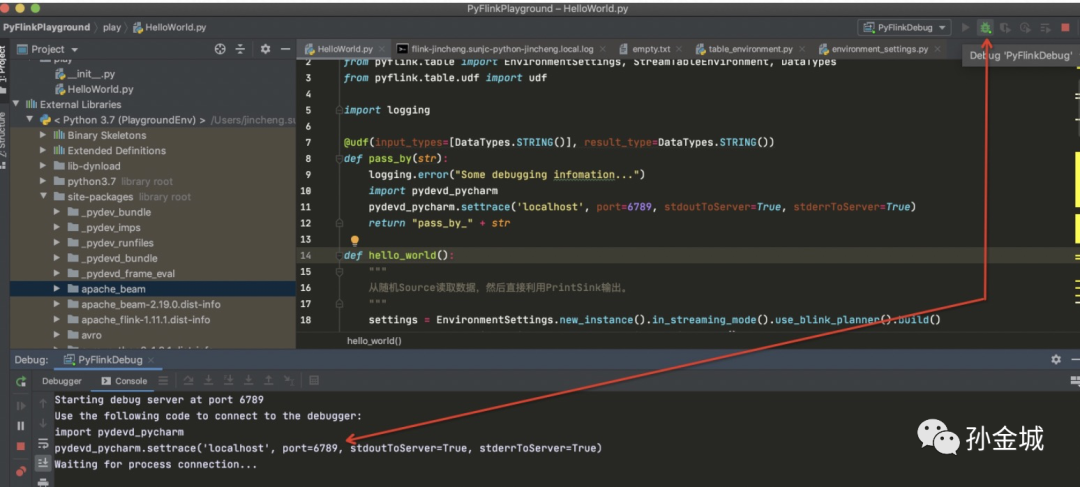Start debugging with the green bug icon

tap(986, 28)
